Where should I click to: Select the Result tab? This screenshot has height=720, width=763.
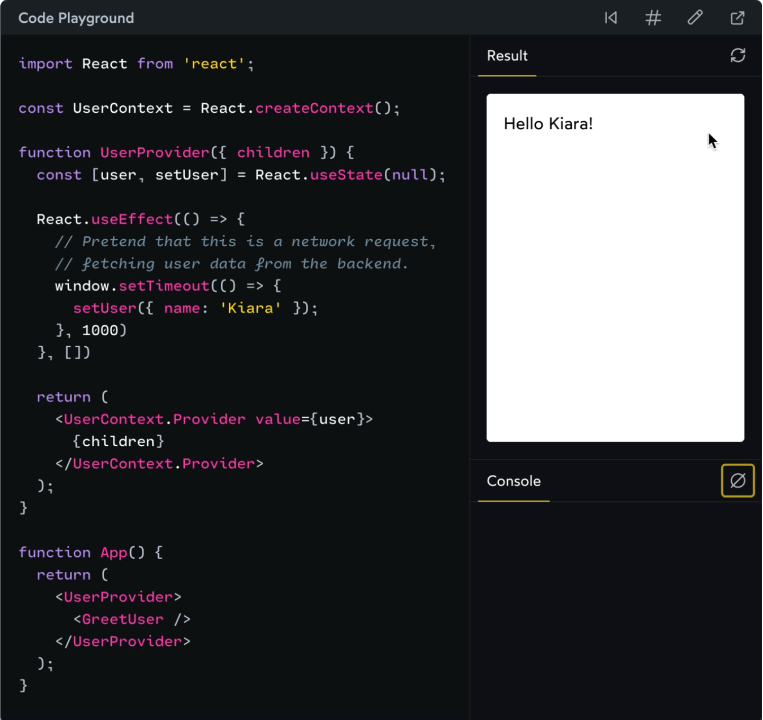507,56
